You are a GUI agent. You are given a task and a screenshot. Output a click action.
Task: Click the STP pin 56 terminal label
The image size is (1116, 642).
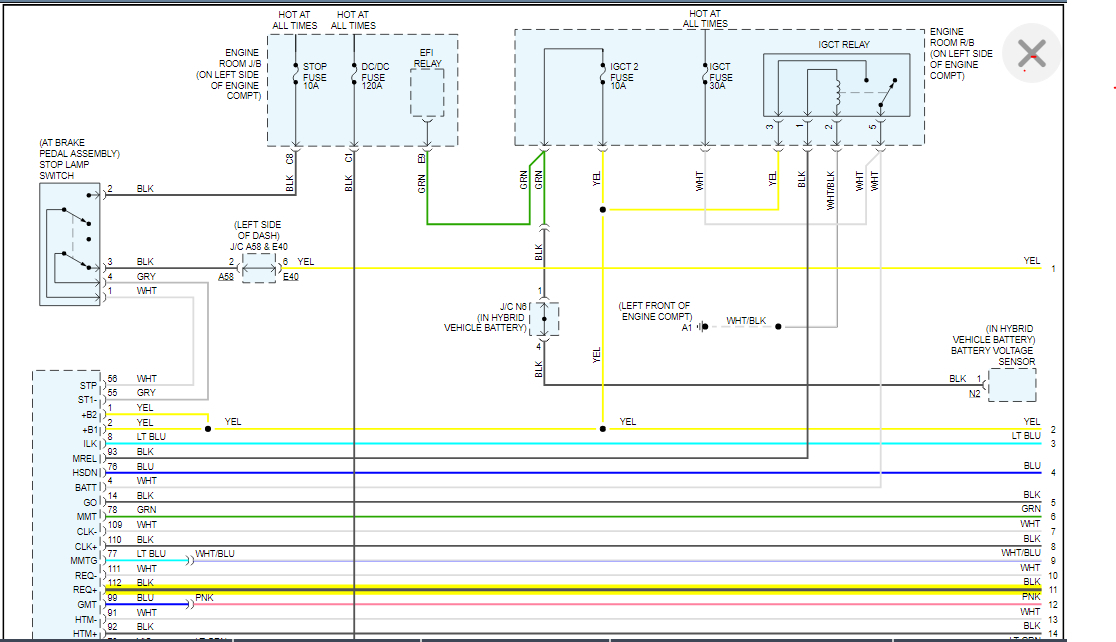click(90, 385)
